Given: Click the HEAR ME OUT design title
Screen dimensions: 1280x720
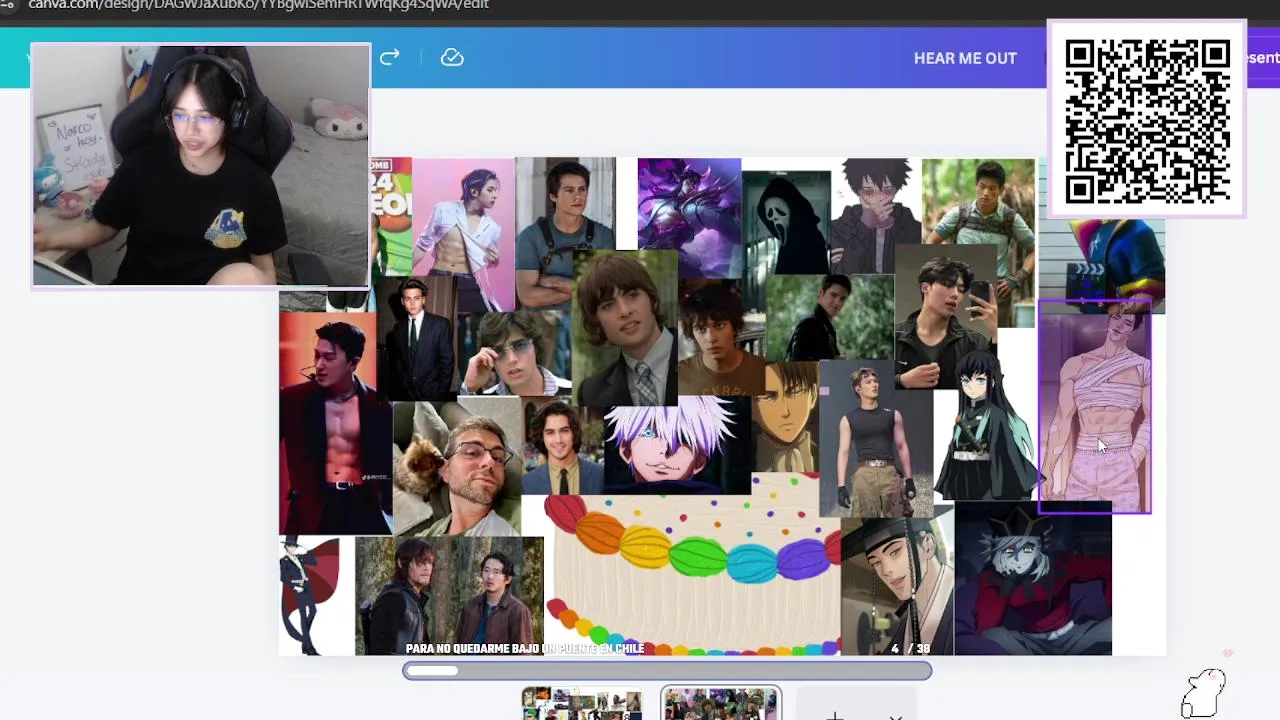Looking at the screenshot, I should [x=965, y=58].
